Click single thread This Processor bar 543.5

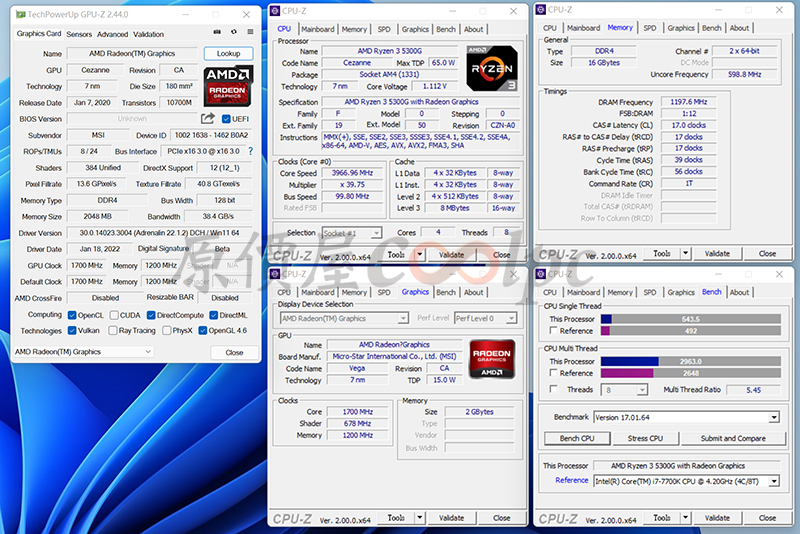click(691, 319)
